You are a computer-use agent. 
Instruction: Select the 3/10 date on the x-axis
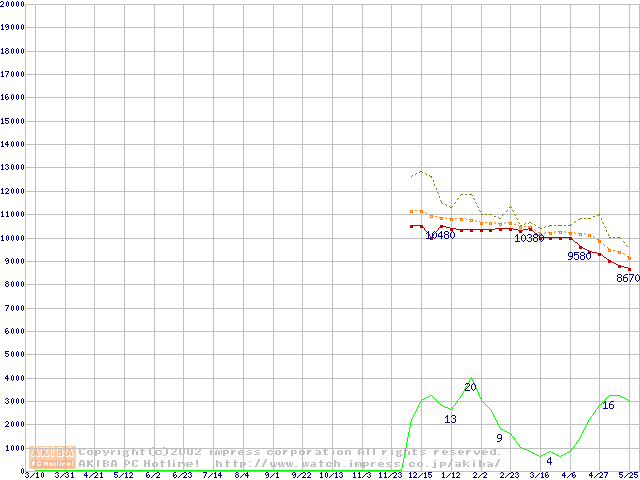click(34, 475)
